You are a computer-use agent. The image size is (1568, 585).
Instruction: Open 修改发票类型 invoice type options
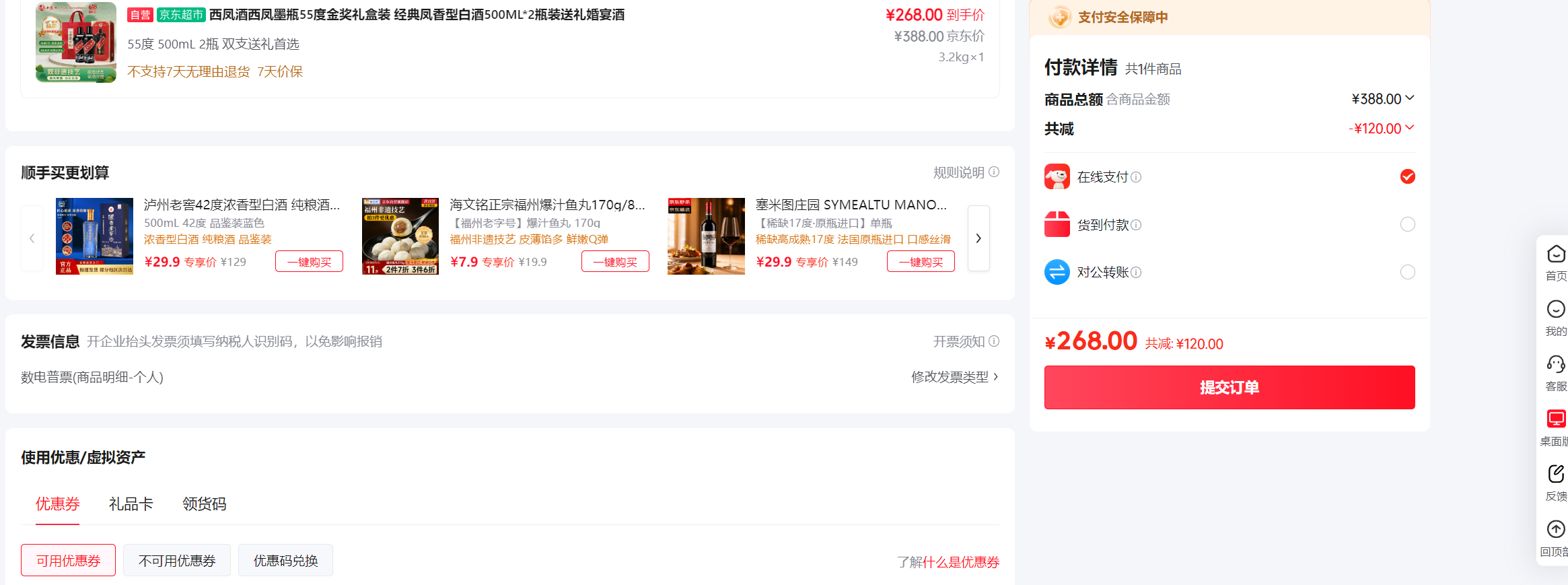point(955,377)
